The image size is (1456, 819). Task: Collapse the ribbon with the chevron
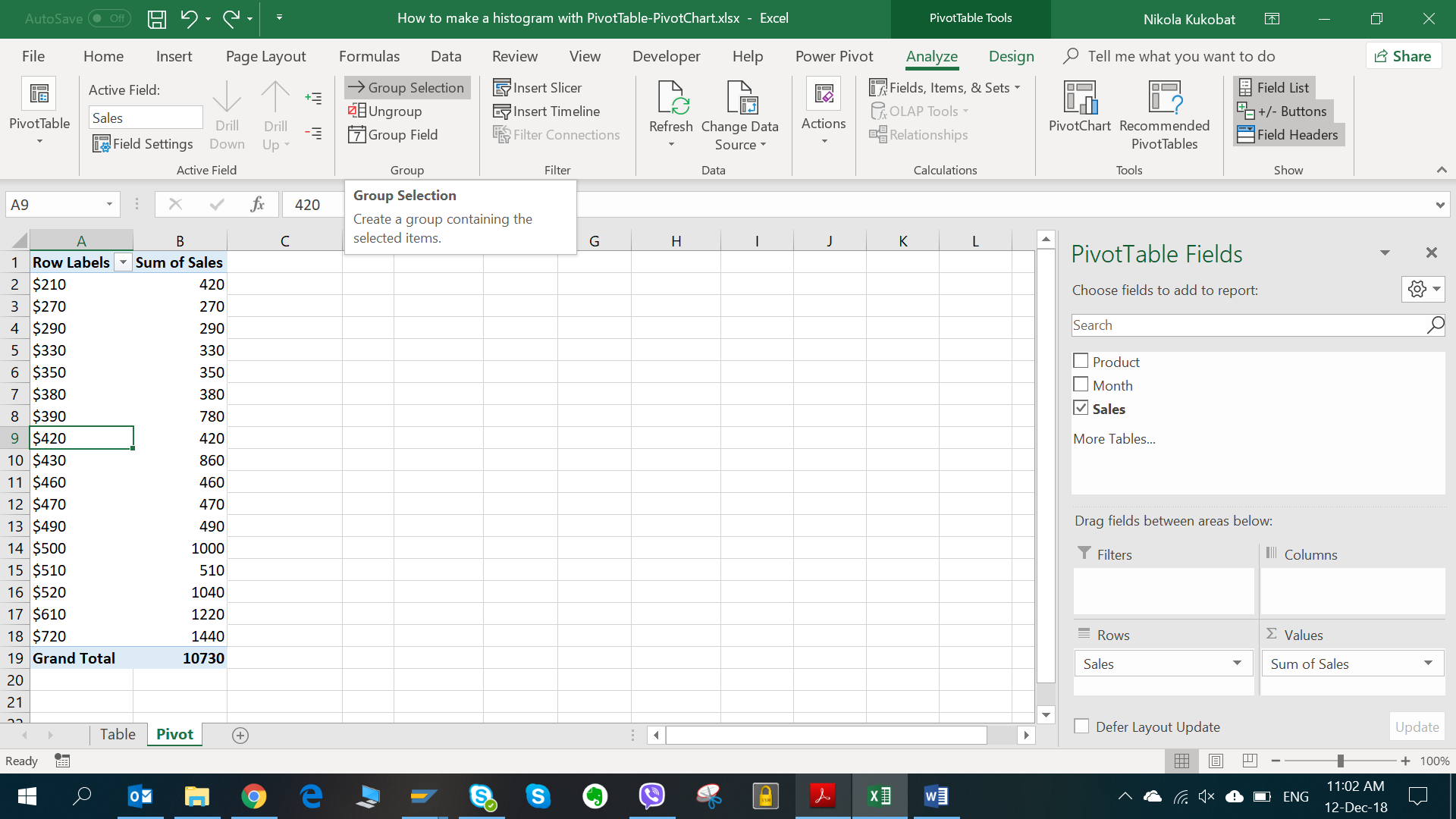1442,170
